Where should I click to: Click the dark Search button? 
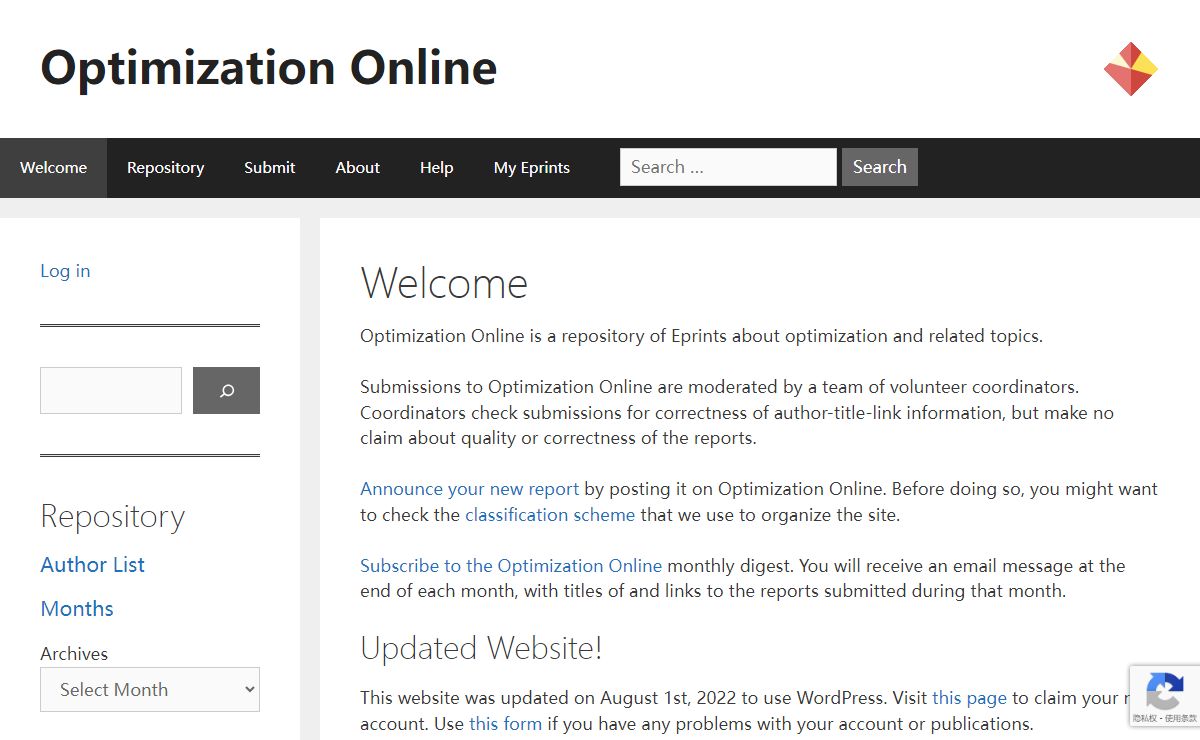point(880,167)
